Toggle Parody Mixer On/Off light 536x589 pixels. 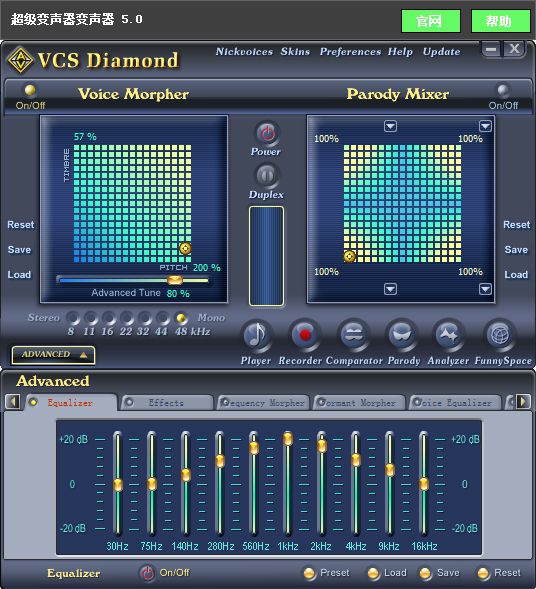pyautogui.click(x=503, y=90)
